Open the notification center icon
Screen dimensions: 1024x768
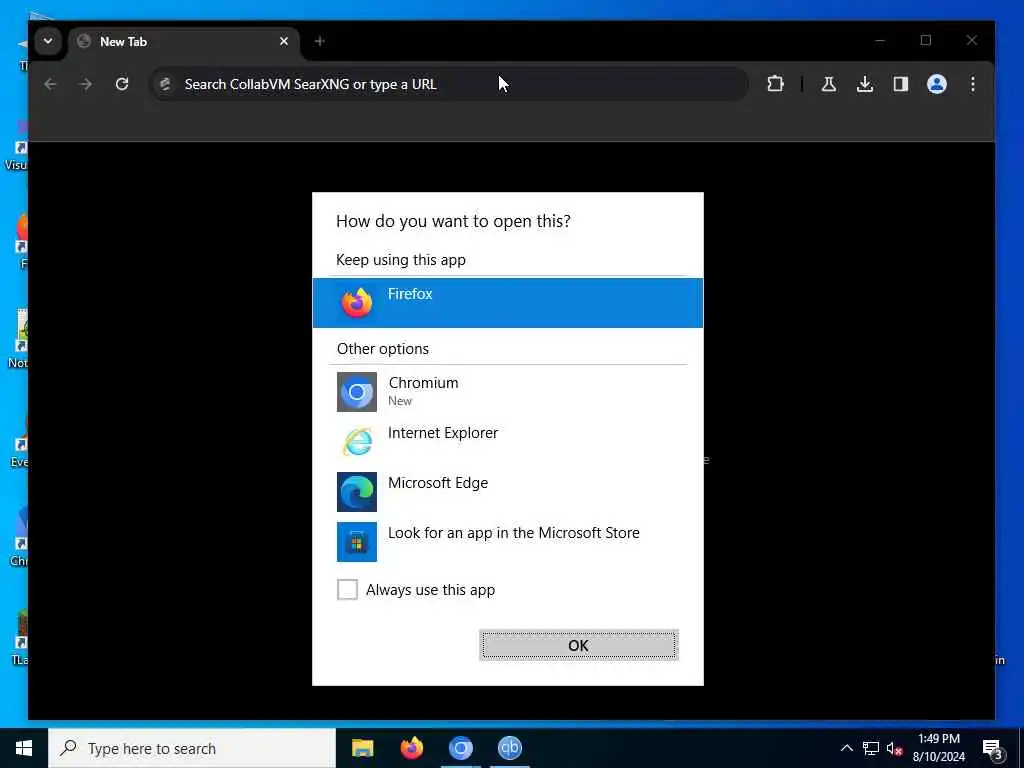(993, 748)
